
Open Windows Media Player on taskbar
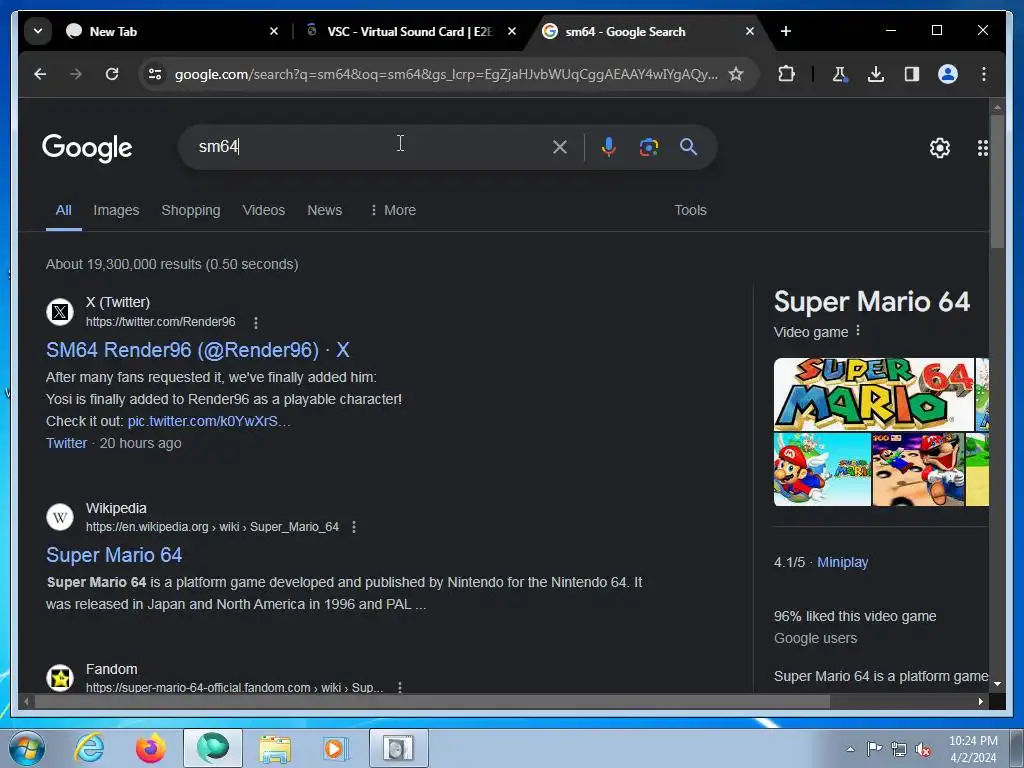click(336, 748)
